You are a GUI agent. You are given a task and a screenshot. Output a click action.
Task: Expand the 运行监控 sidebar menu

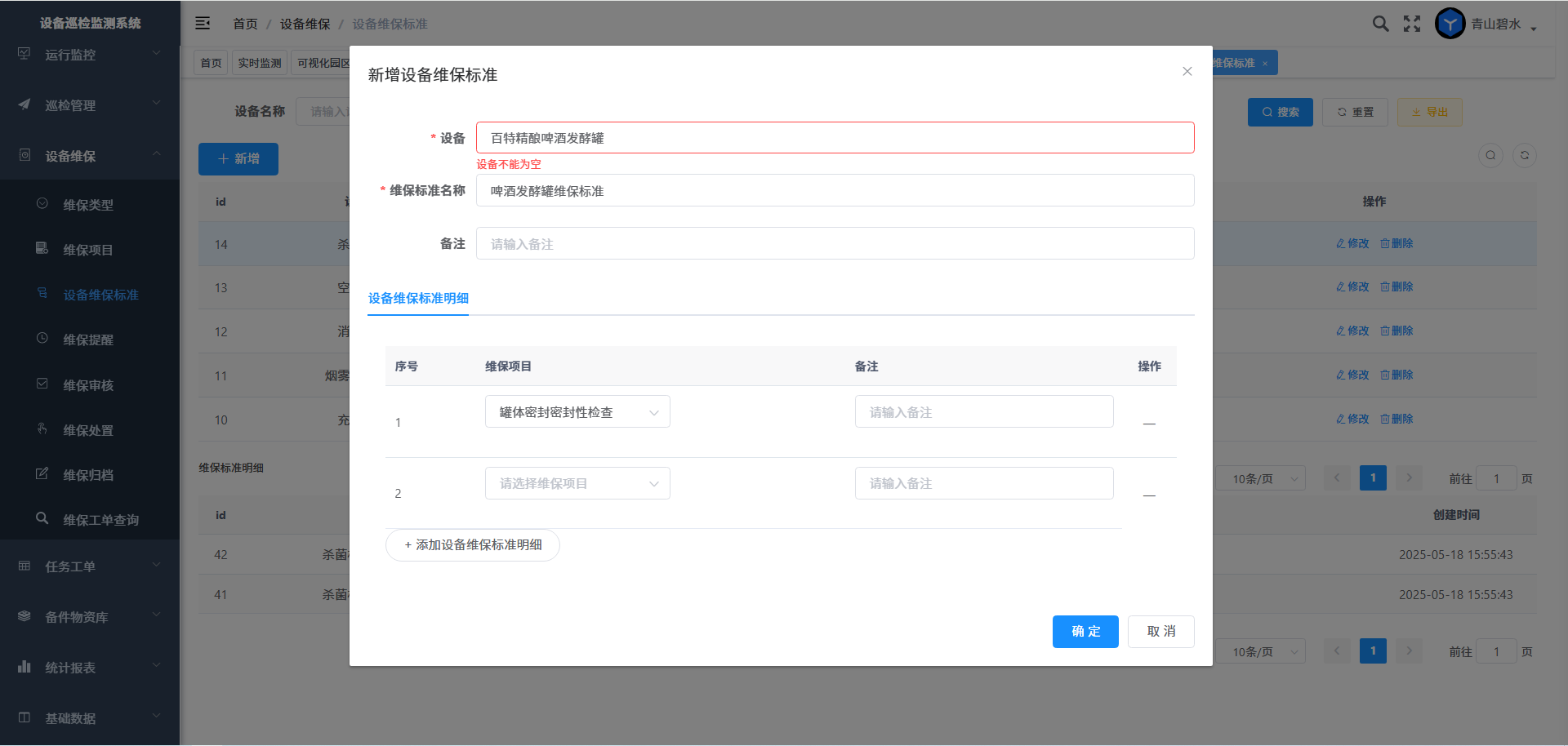tap(90, 55)
